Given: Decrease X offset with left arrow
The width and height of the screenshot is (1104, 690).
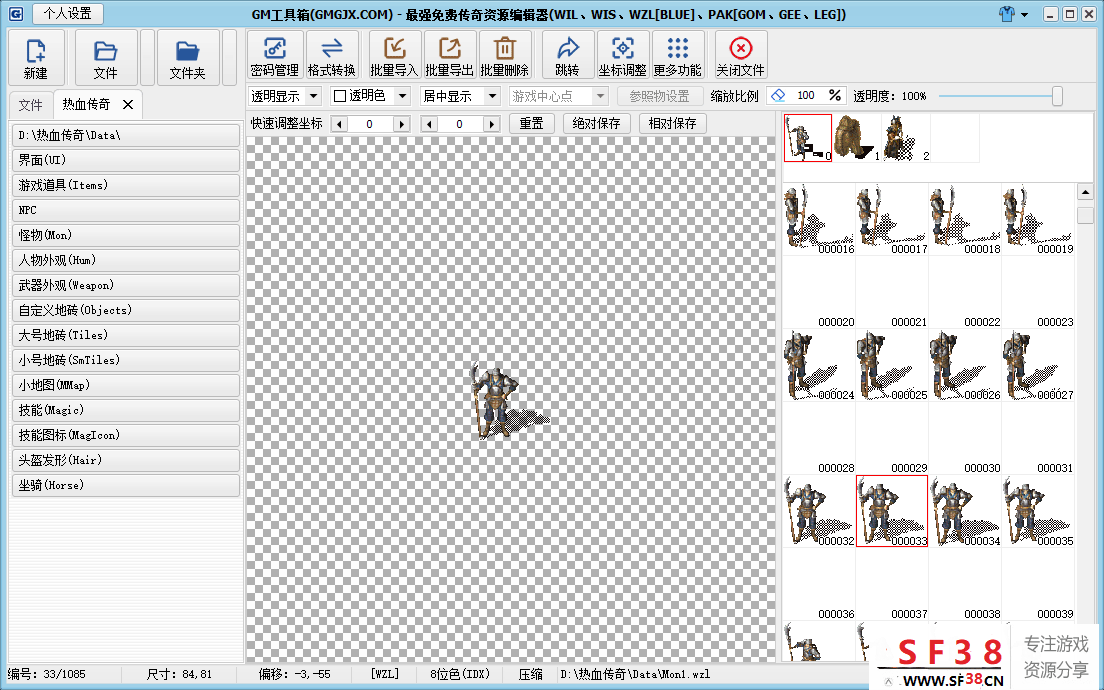Looking at the screenshot, I should click(x=339, y=124).
